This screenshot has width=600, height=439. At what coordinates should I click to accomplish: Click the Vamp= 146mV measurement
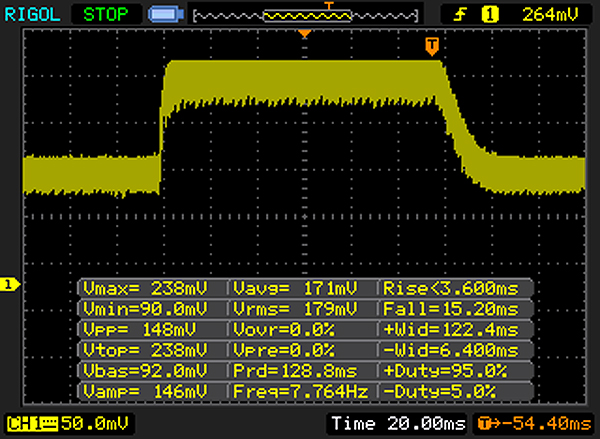coord(145,392)
